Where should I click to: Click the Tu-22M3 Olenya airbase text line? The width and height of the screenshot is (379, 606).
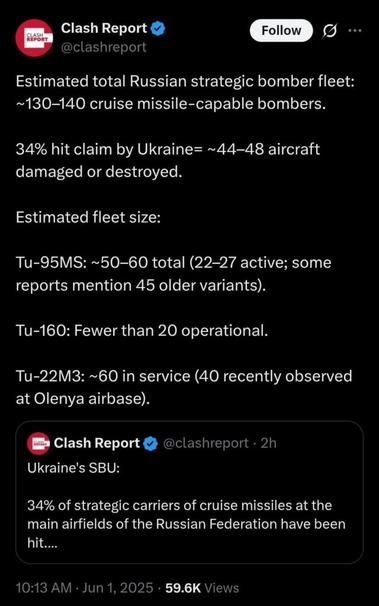point(184,387)
